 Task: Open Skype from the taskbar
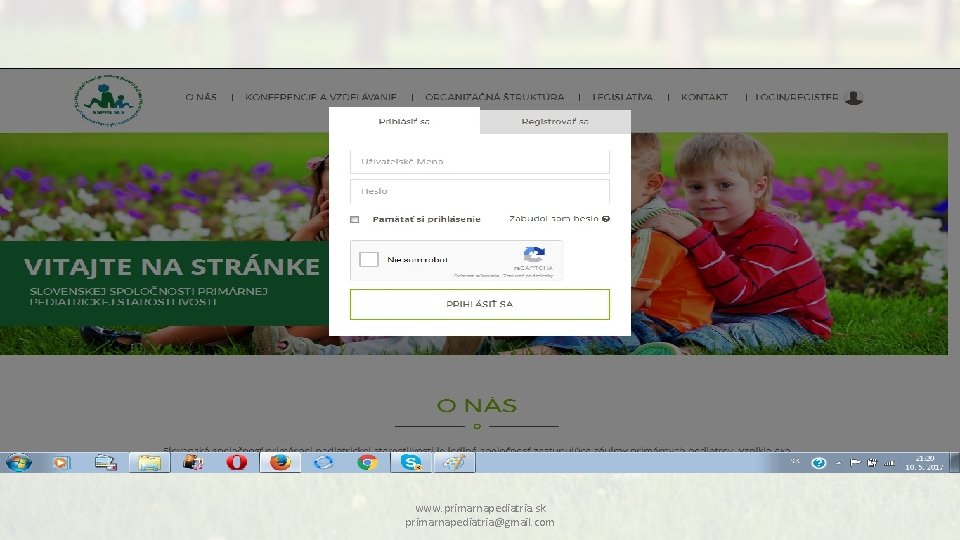(x=411, y=462)
